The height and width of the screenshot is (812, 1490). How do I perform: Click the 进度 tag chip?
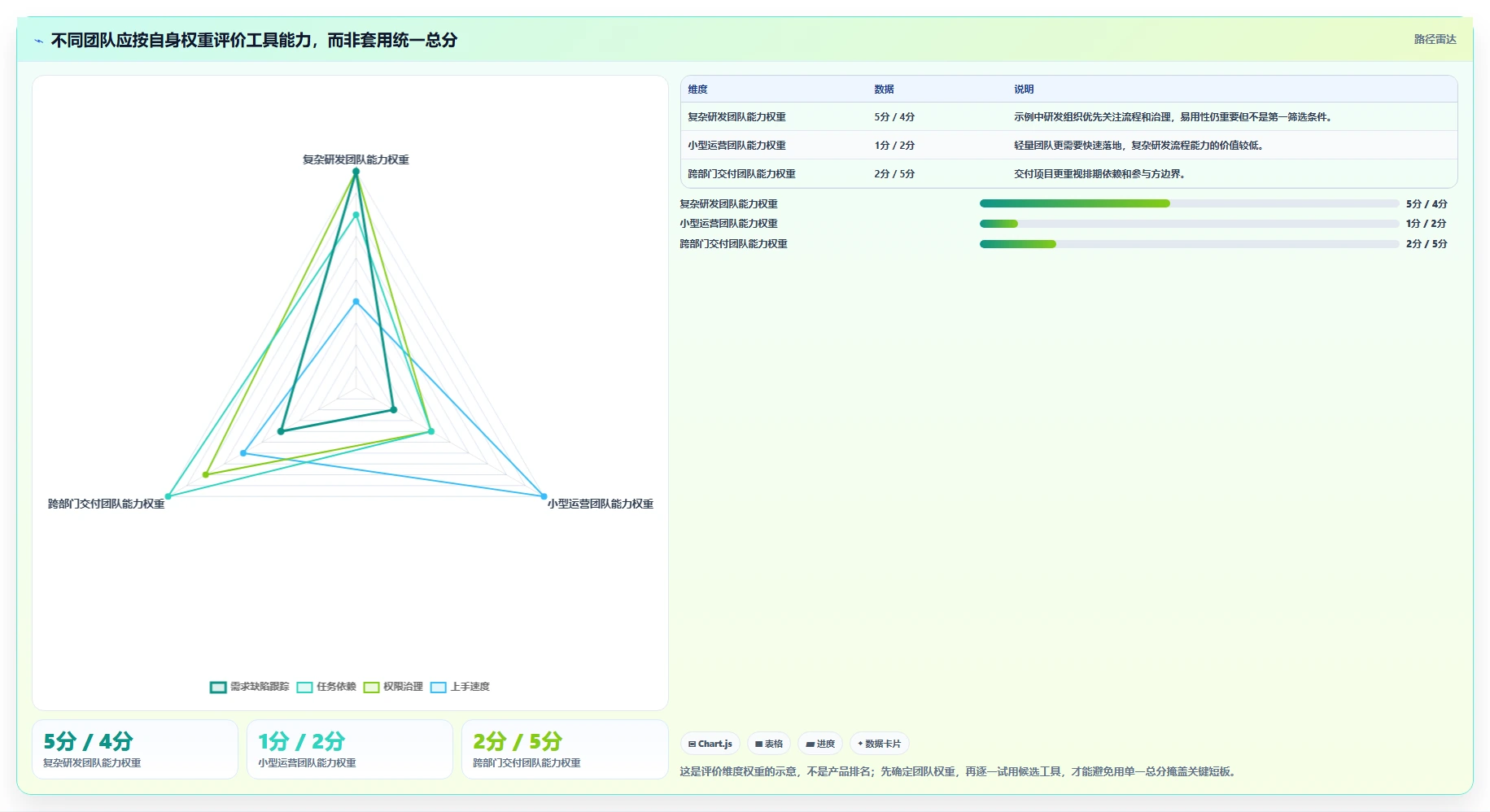pyautogui.click(x=820, y=744)
